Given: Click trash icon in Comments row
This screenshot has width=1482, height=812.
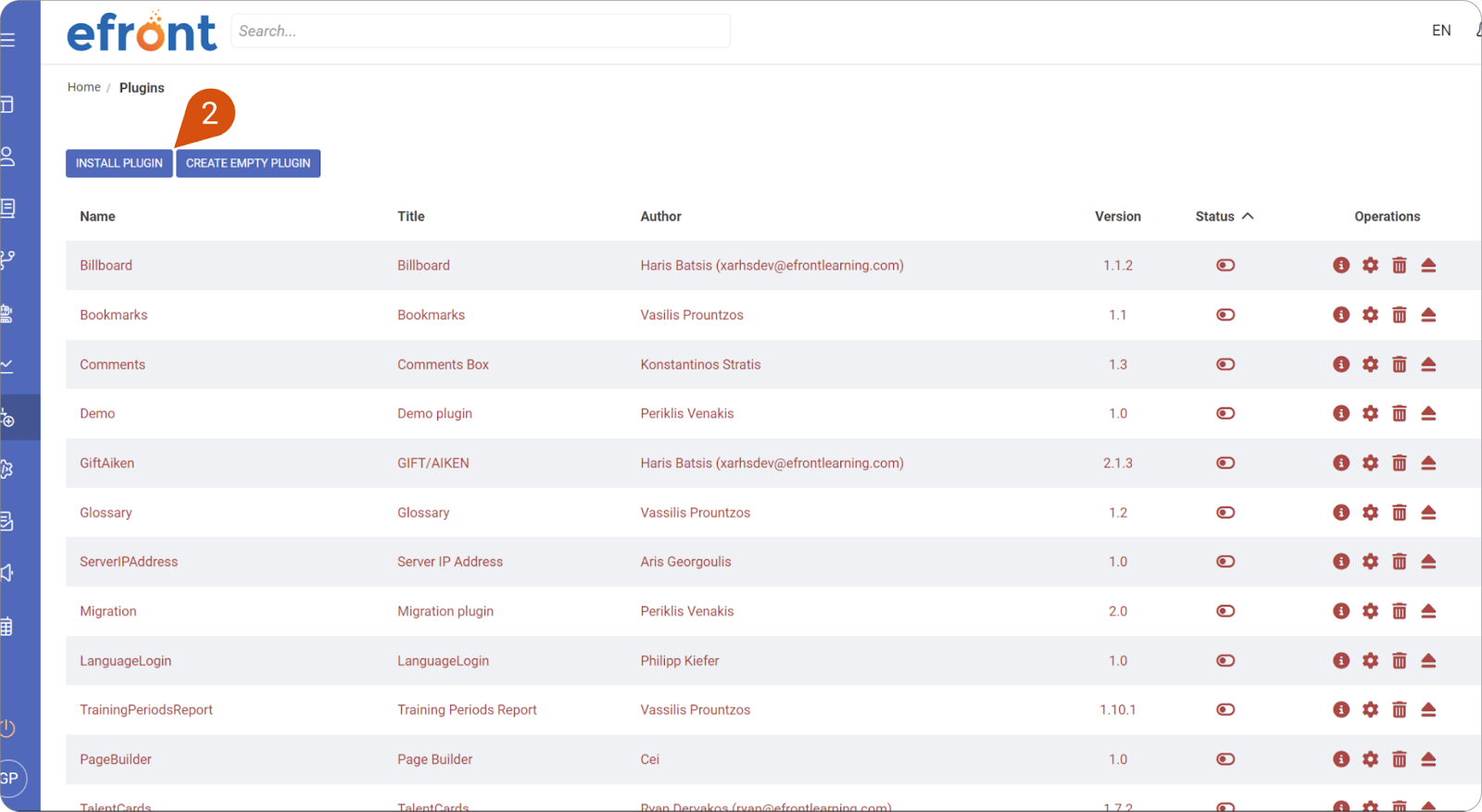Looking at the screenshot, I should point(1400,364).
